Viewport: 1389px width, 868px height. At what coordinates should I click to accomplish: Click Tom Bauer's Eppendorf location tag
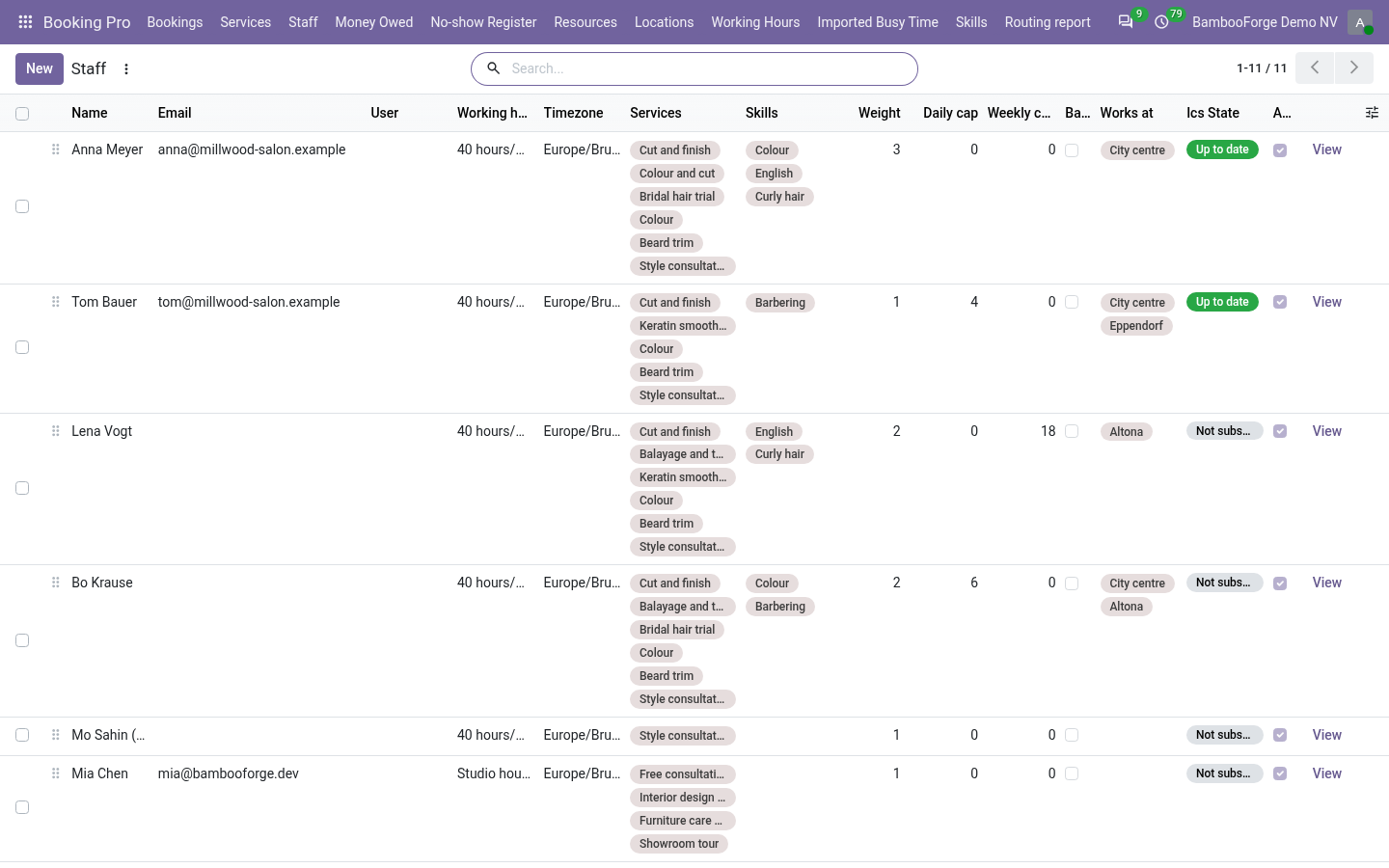1136,326
